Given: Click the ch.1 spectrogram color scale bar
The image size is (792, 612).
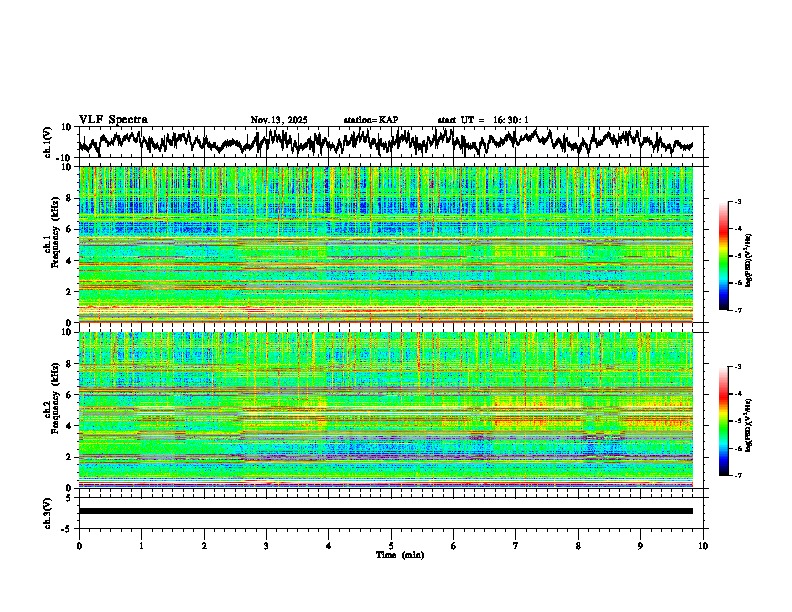Looking at the screenshot, I should tap(723, 256).
